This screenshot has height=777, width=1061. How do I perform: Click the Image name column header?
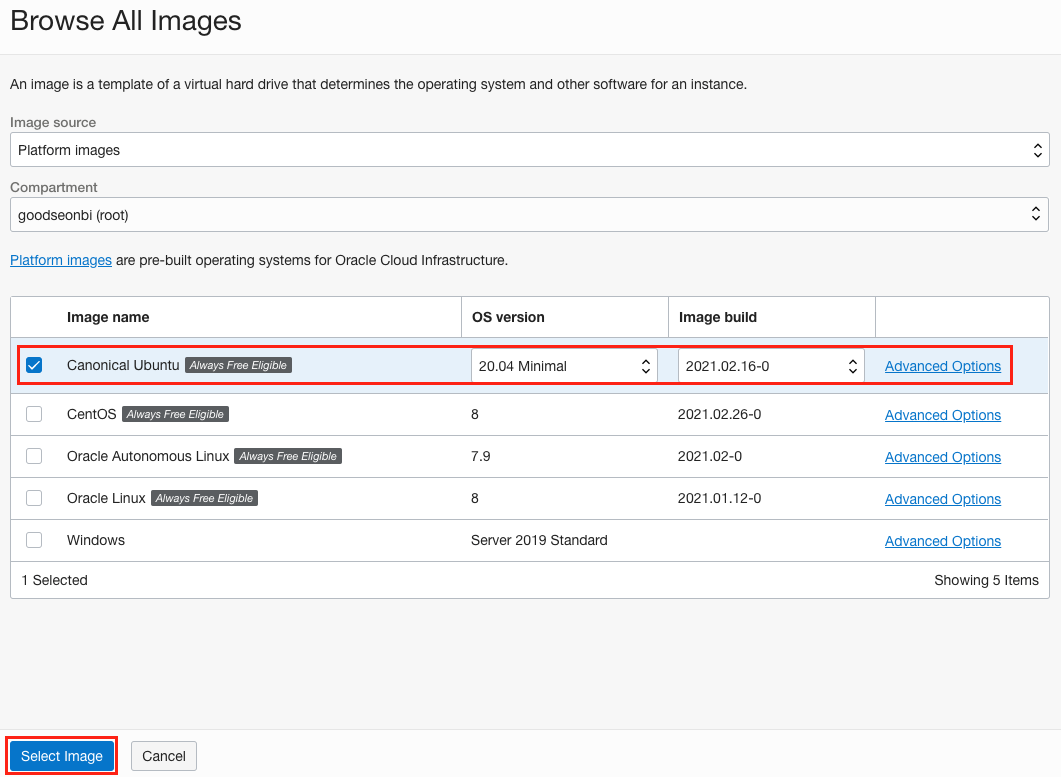(108, 317)
